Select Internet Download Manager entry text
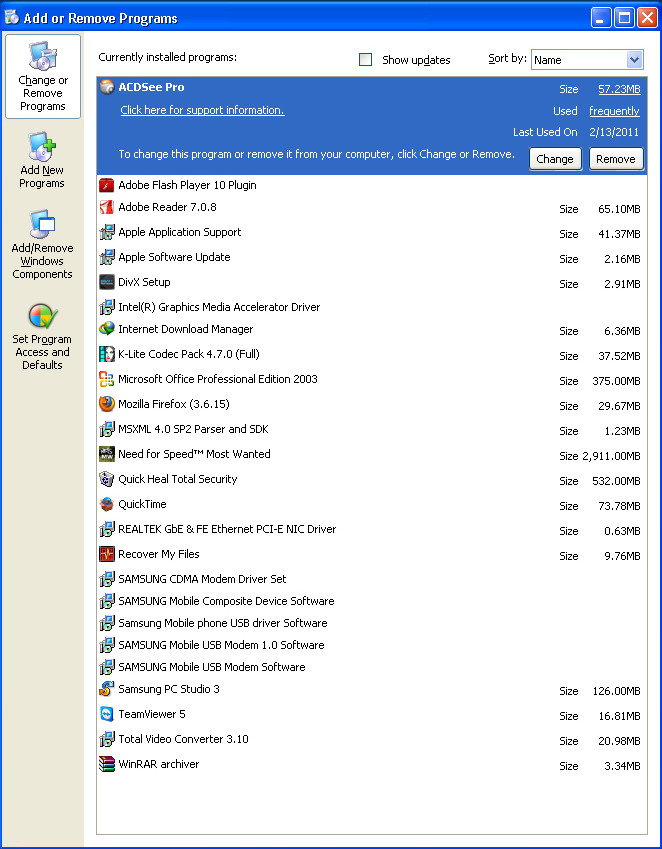662x849 pixels. pos(186,329)
